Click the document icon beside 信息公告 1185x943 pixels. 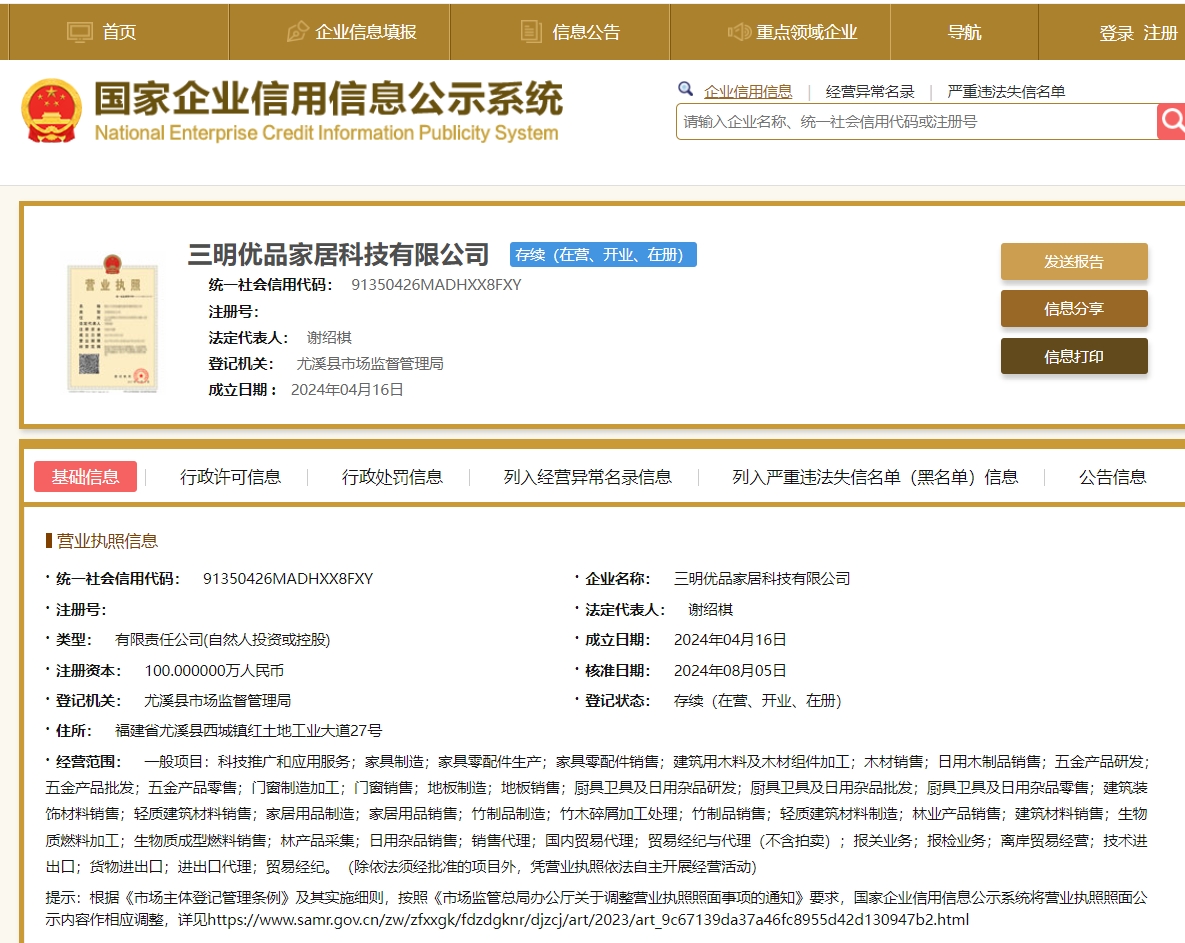click(x=531, y=32)
